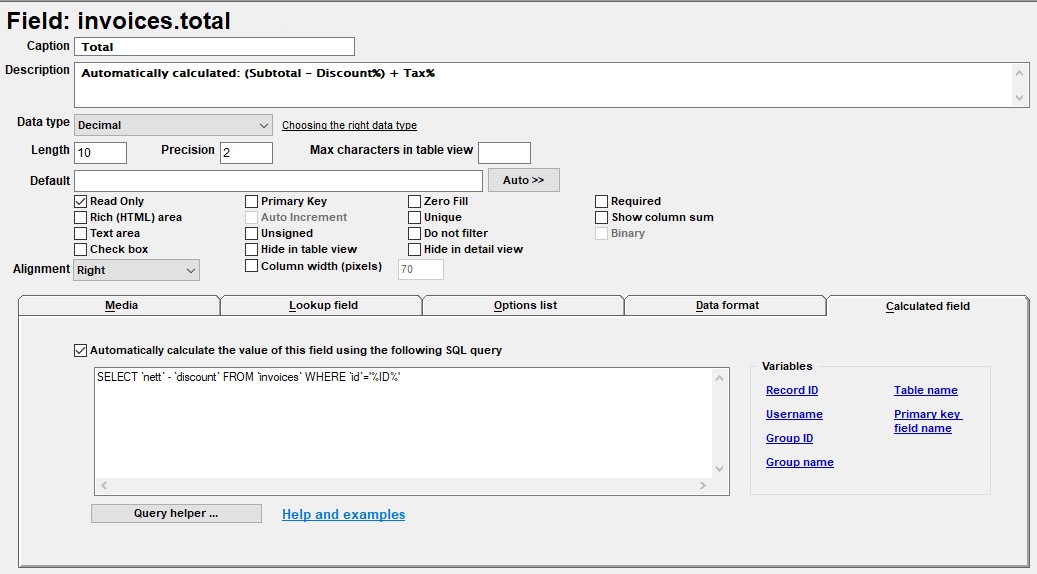Screen dimensions: 1037x574
Task: Insert the Record ID variable
Action: point(792,390)
